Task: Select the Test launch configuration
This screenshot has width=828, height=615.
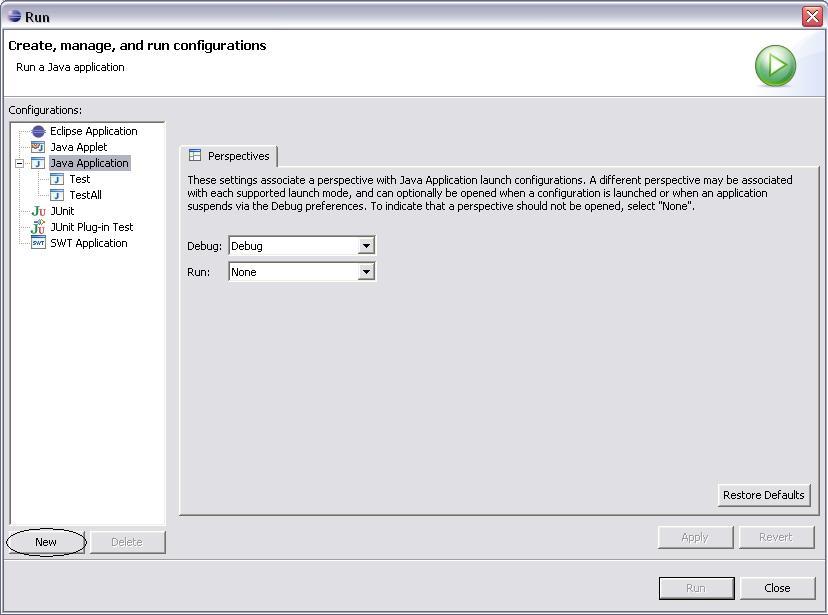Action: point(79,179)
